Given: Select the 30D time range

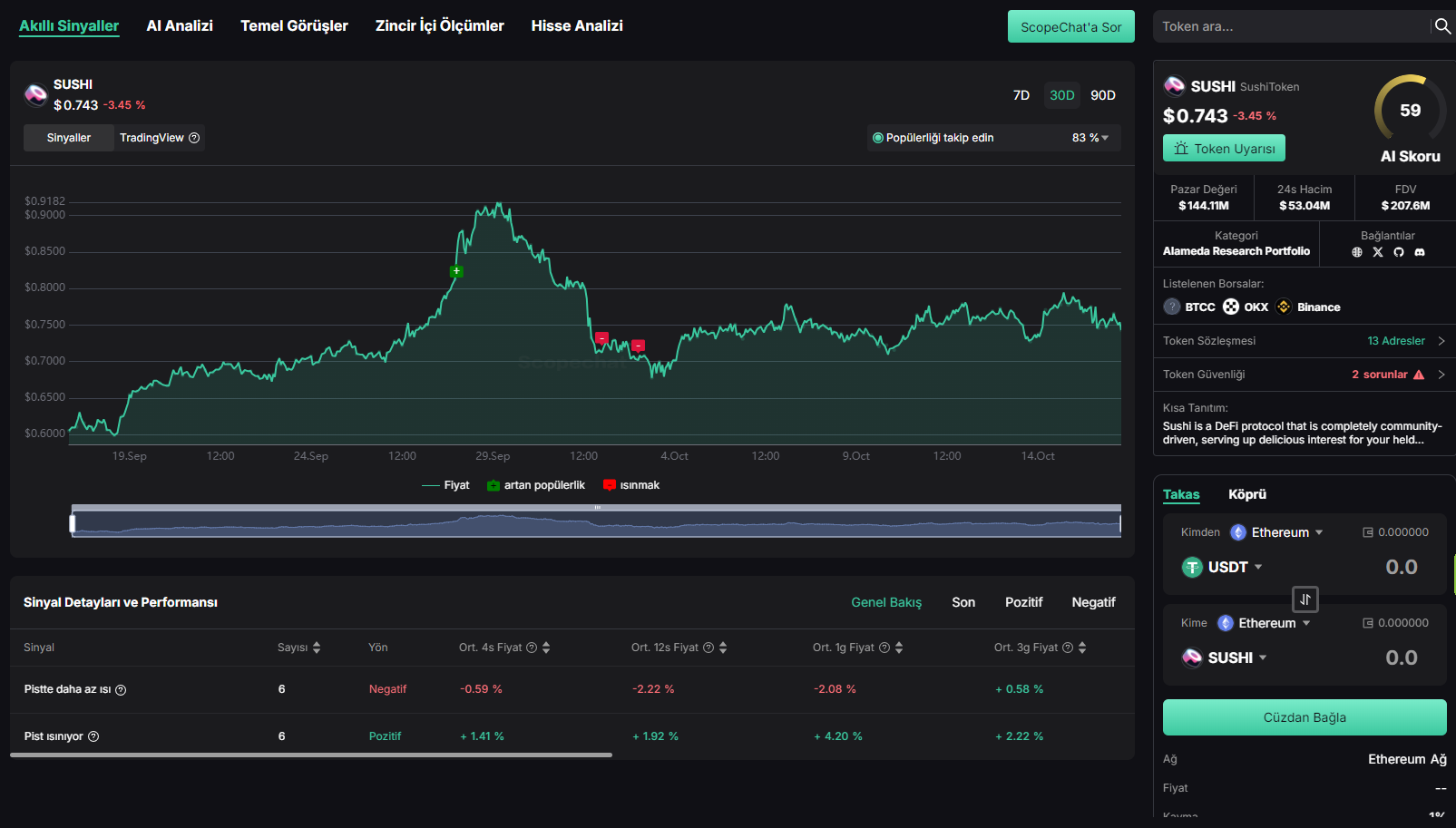Looking at the screenshot, I should tap(1062, 95).
